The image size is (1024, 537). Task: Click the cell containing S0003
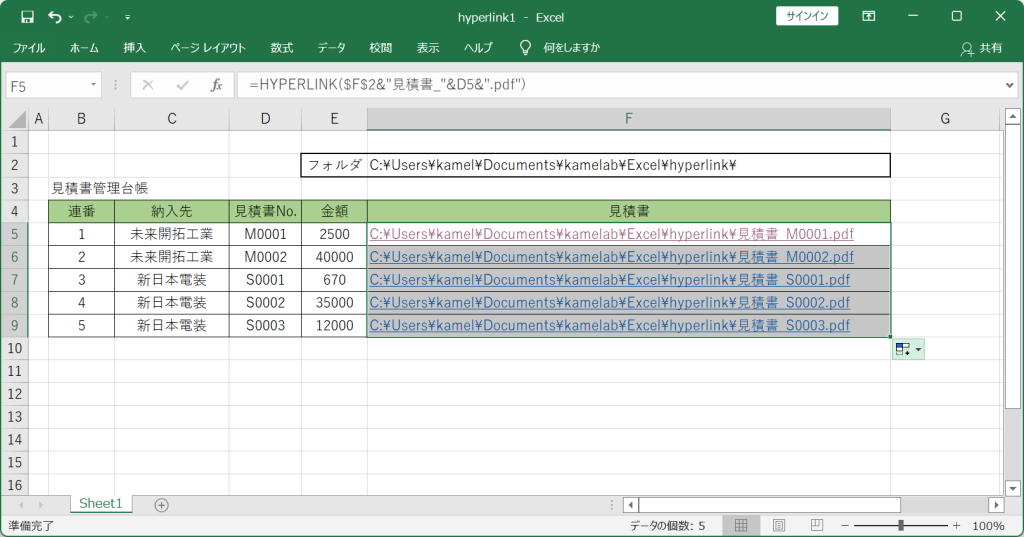[x=265, y=325]
